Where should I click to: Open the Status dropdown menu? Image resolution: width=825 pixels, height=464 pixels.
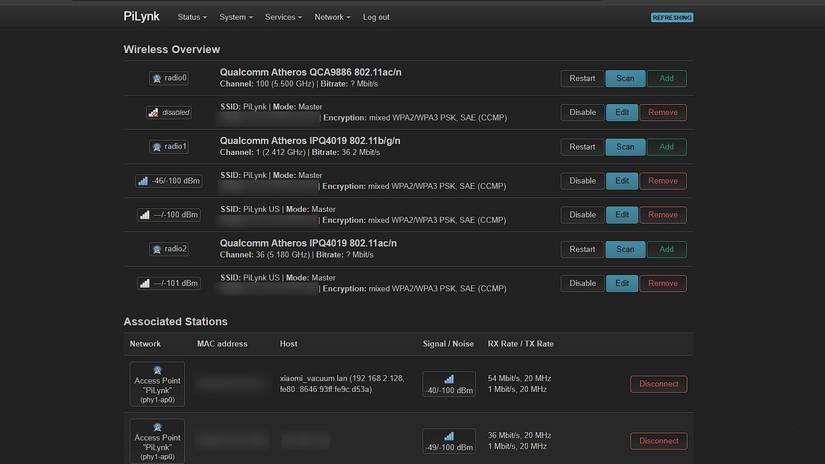[x=192, y=17]
